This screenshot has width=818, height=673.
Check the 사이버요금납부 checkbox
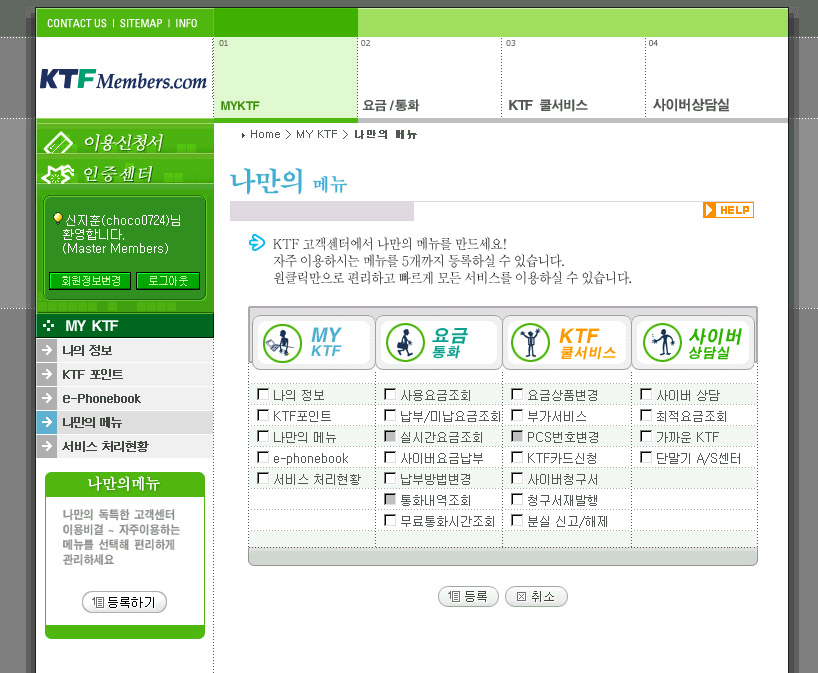390,458
